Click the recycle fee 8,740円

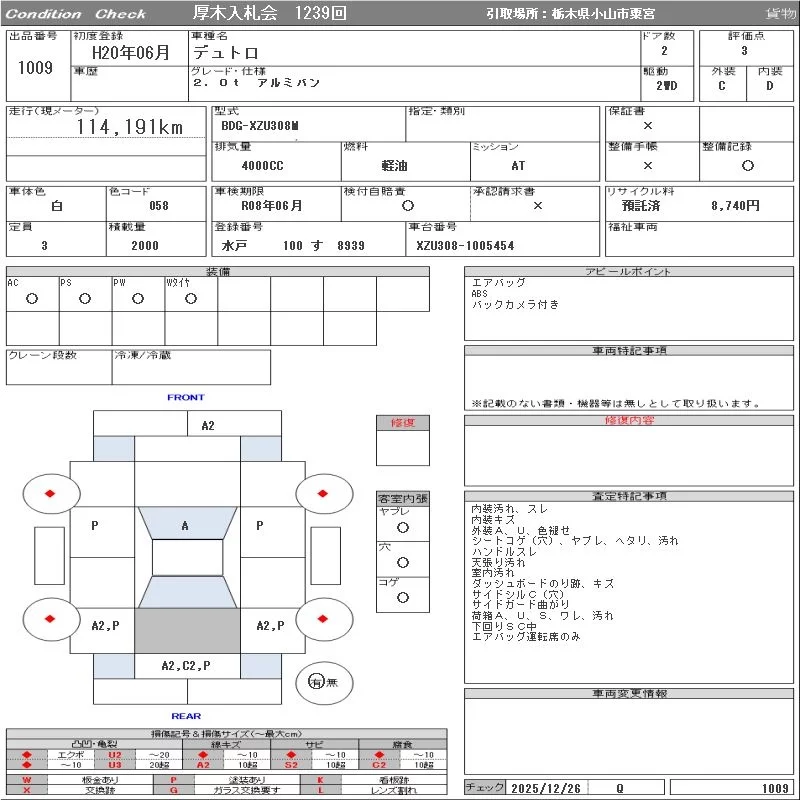tap(735, 206)
